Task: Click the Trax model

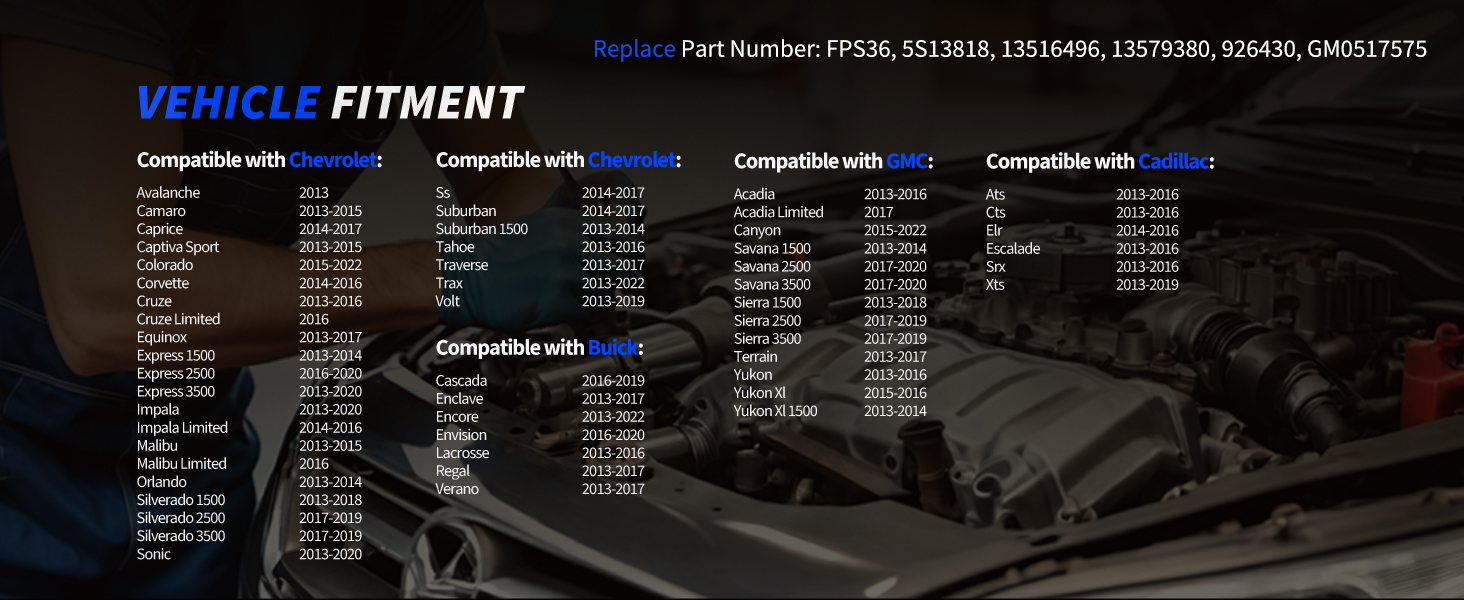Action: 449,282
